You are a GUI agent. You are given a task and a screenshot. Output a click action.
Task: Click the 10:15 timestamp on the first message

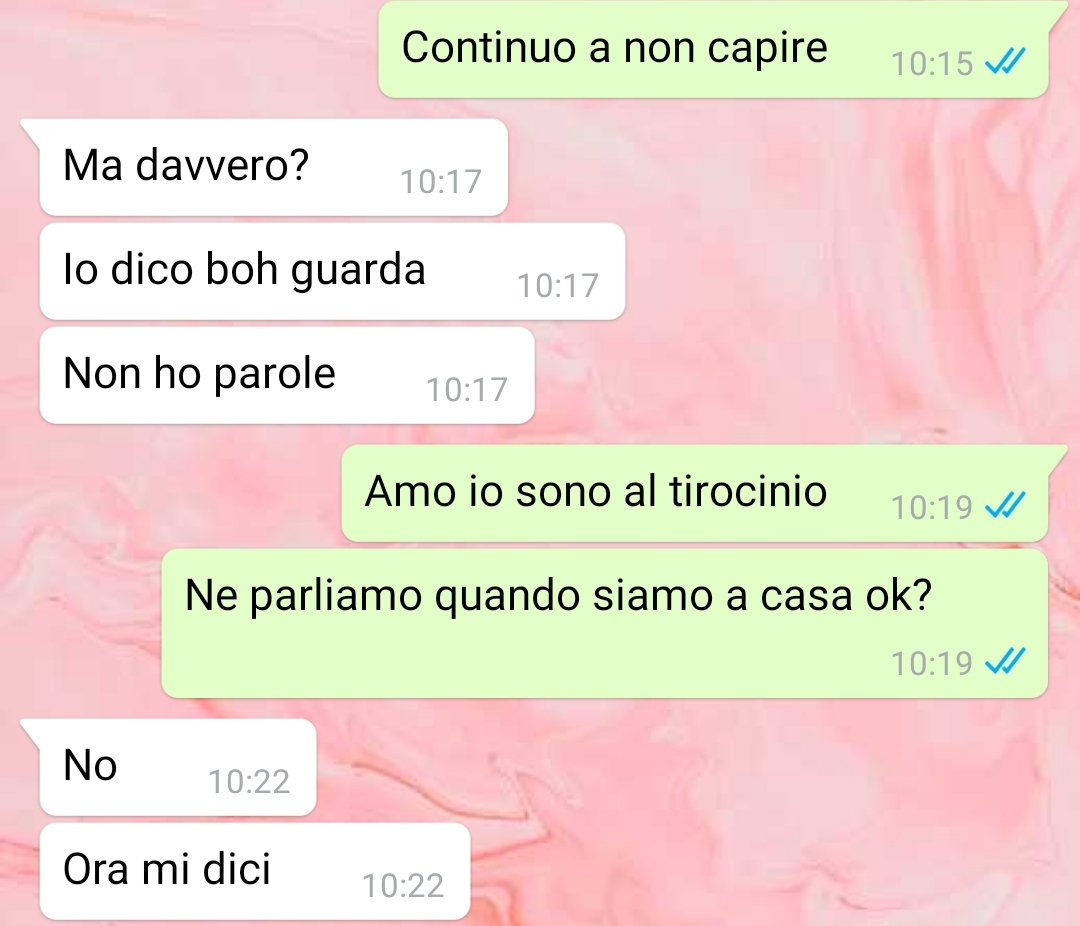(932, 63)
